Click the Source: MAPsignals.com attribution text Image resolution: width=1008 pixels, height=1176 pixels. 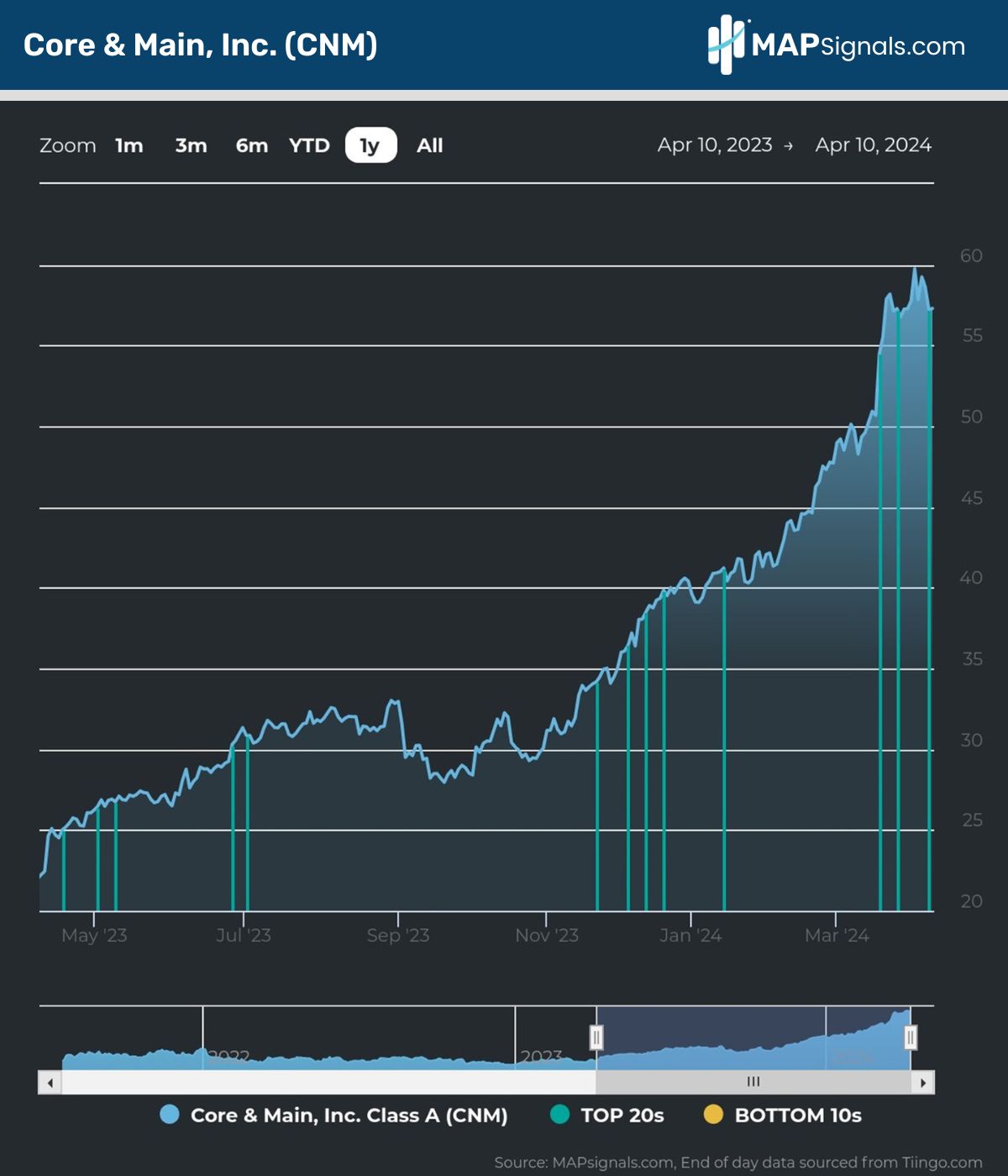pyautogui.click(x=738, y=1163)
